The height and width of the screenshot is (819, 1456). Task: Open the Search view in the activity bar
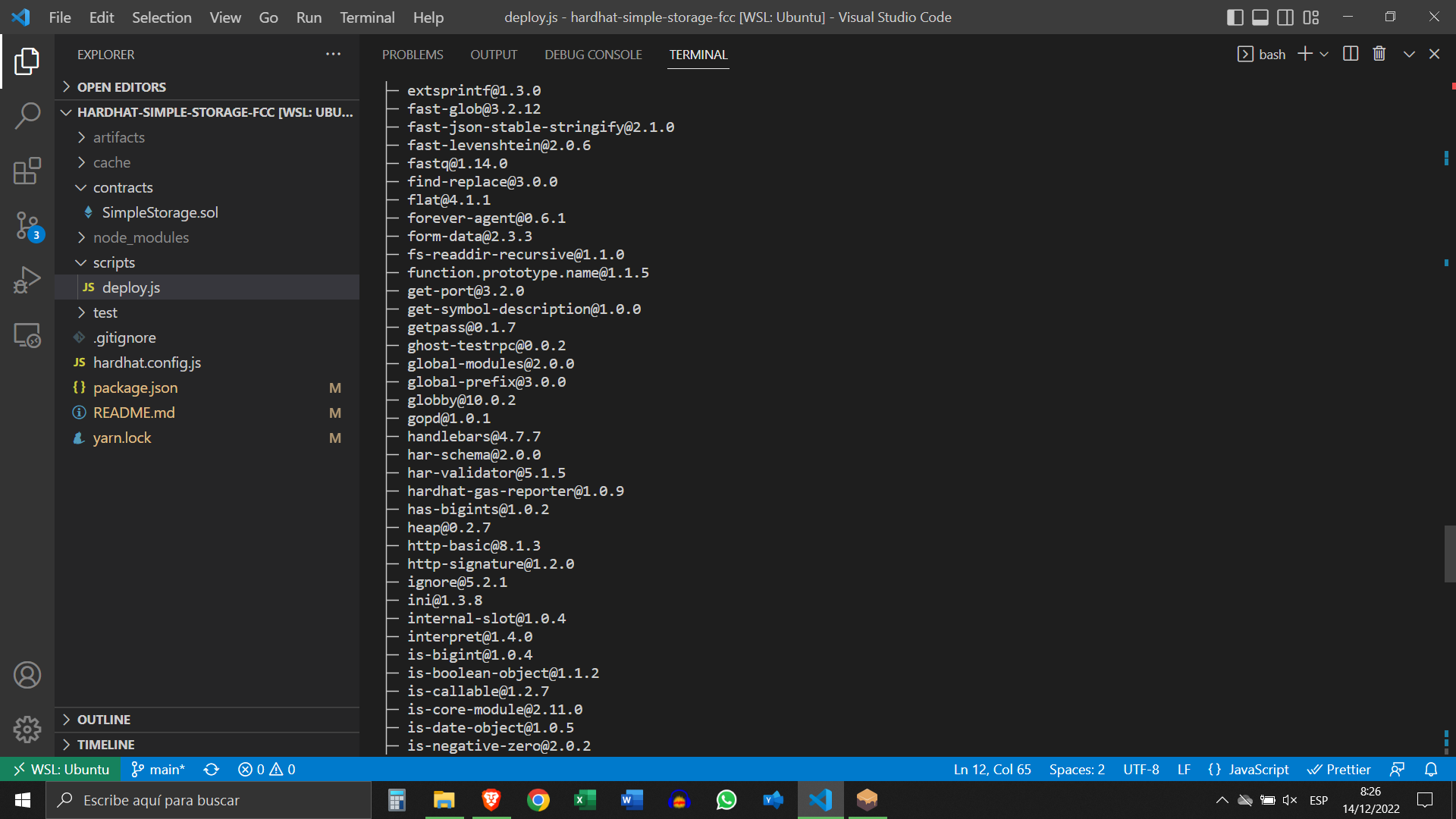[27, 116]
